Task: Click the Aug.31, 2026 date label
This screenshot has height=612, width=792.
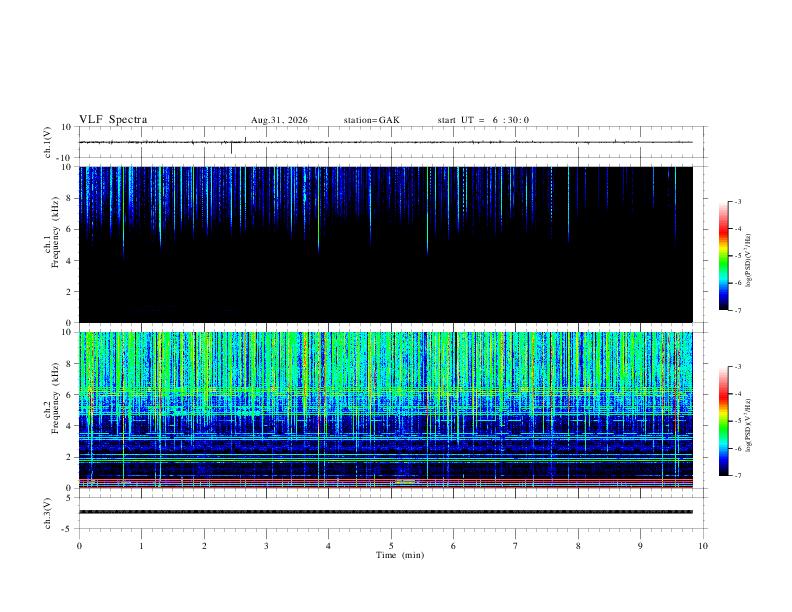Action: 279,120
